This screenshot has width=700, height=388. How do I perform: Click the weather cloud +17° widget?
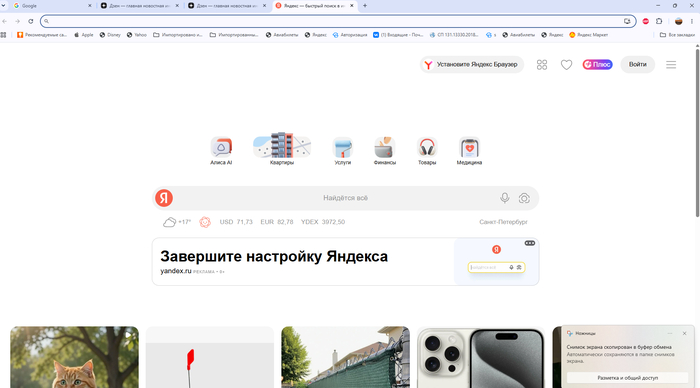click(x=177, y=222)
